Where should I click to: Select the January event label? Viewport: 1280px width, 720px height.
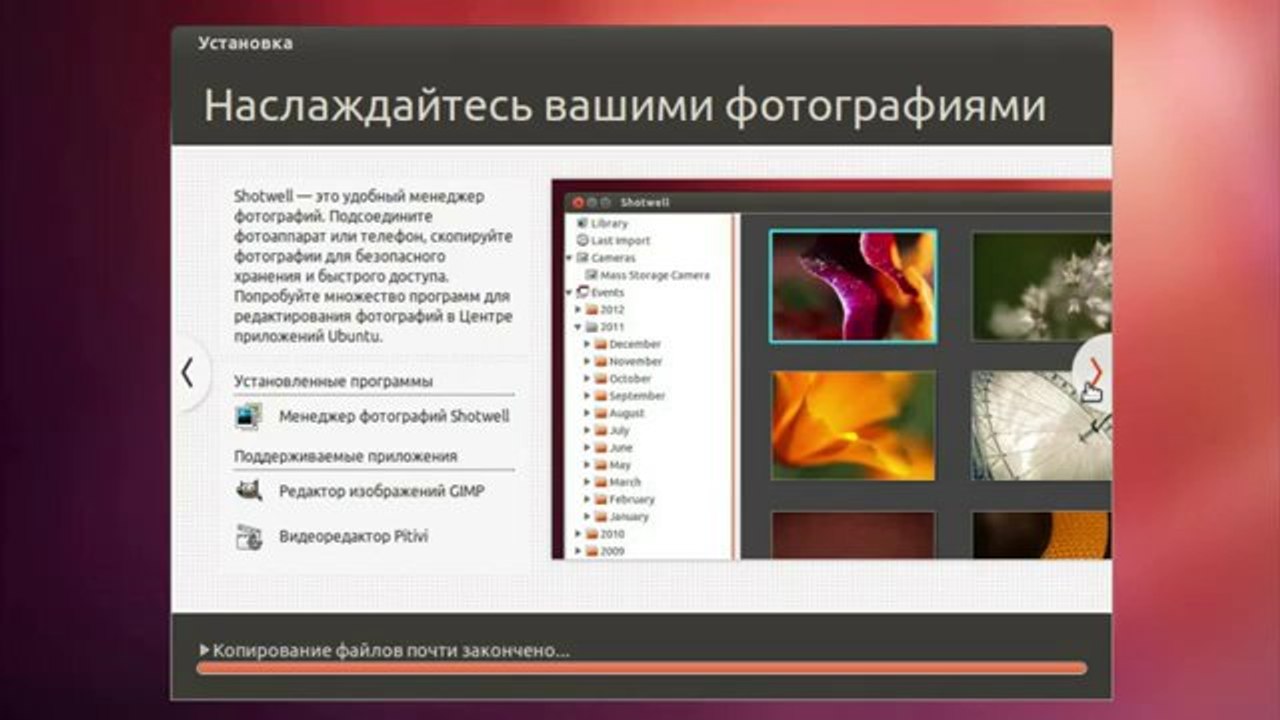click(x=629, y=517)
